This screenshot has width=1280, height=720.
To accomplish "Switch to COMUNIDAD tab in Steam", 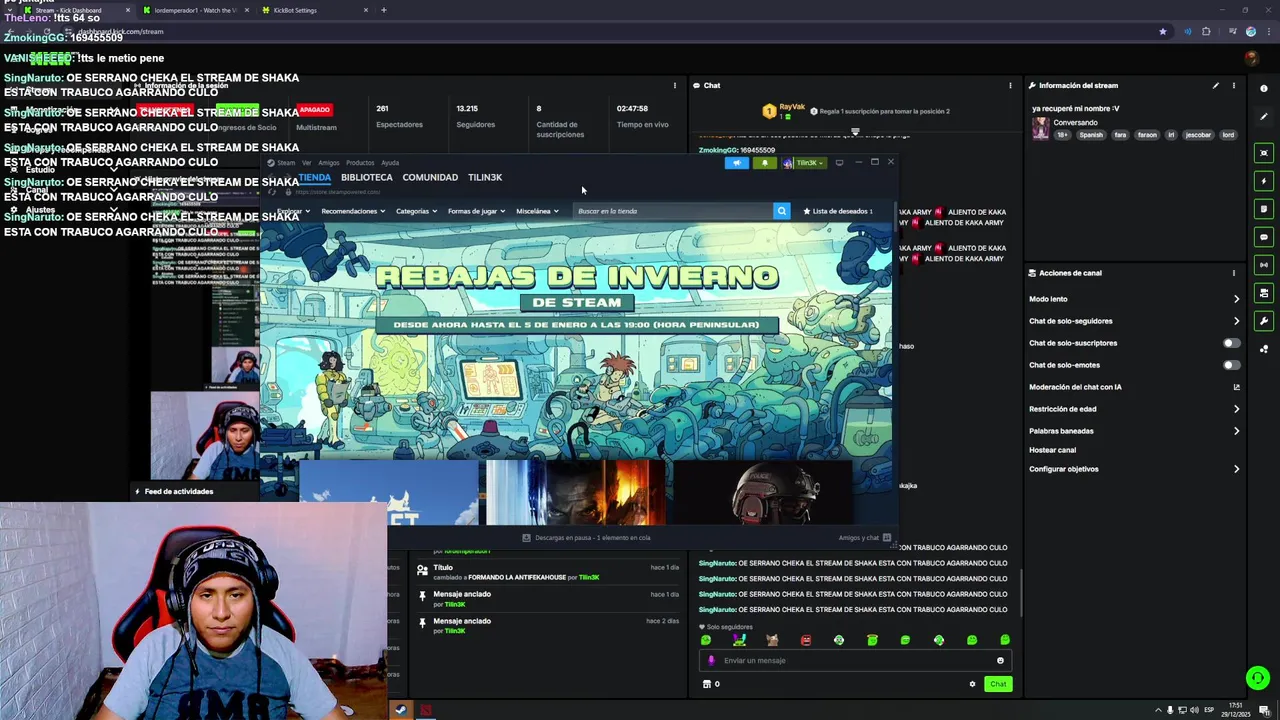I will pyautogui.click(x=430, y=177).
